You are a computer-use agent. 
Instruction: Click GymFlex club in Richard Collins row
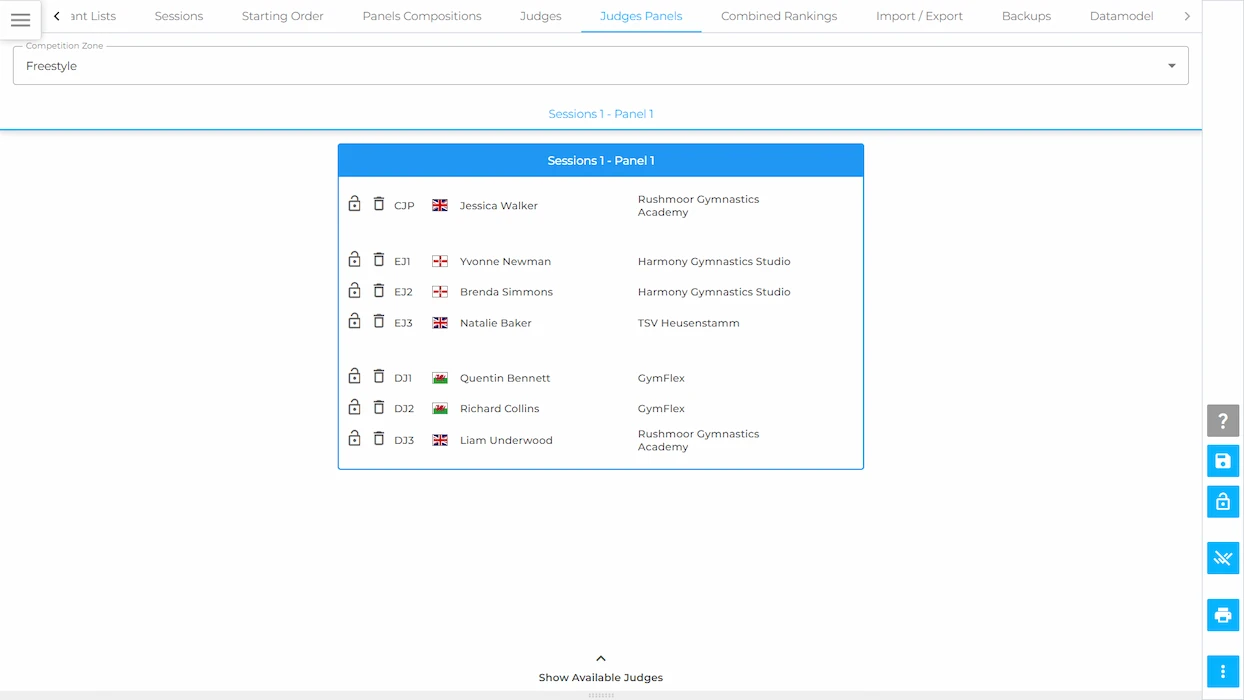click(661, 409)
